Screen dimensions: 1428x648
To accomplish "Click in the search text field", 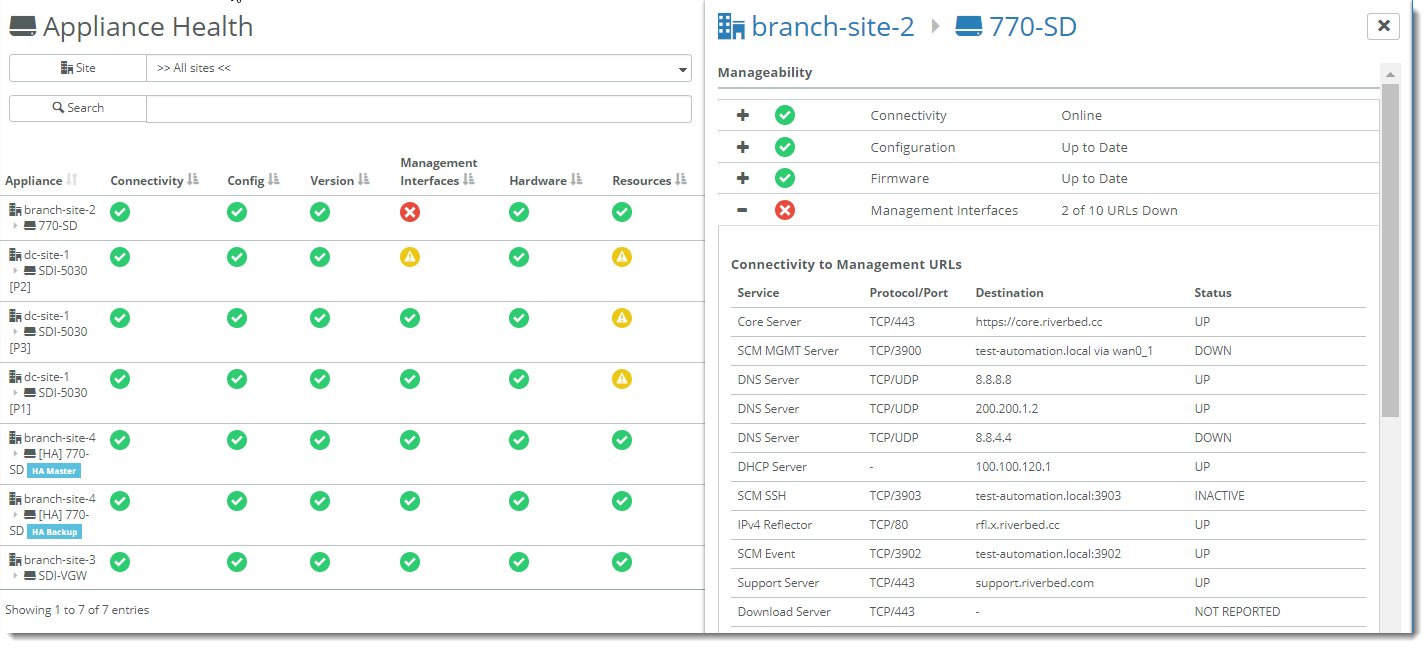I will click(x=418, y=108).
